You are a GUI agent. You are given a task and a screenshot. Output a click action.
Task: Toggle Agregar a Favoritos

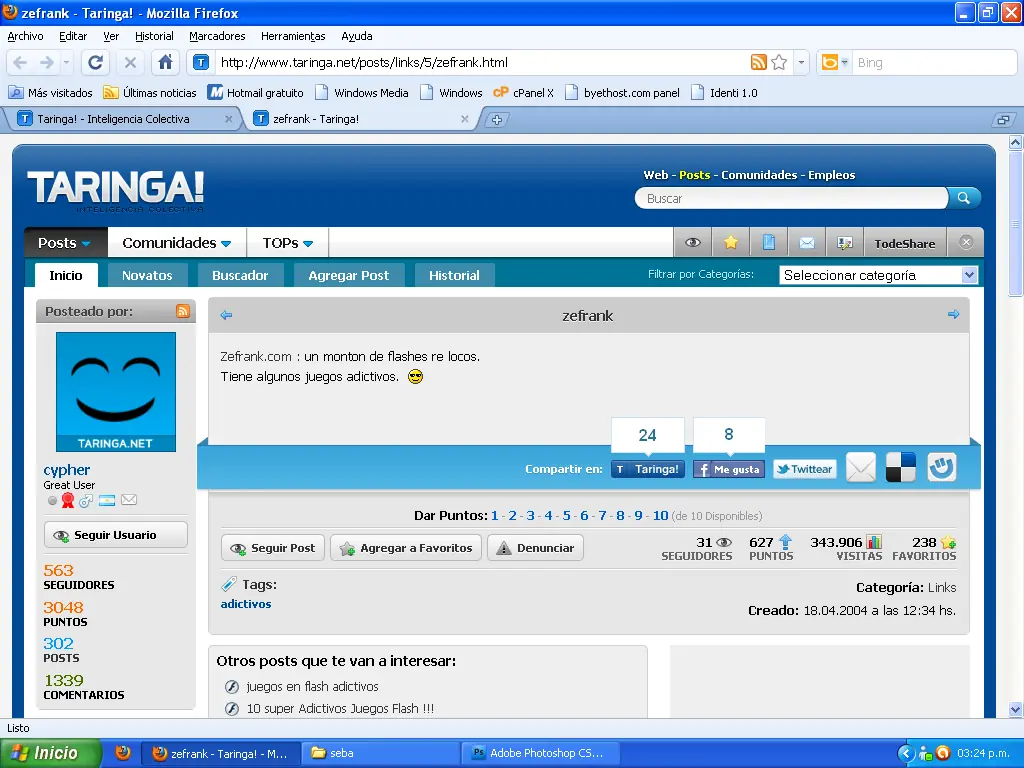(406, 548)
